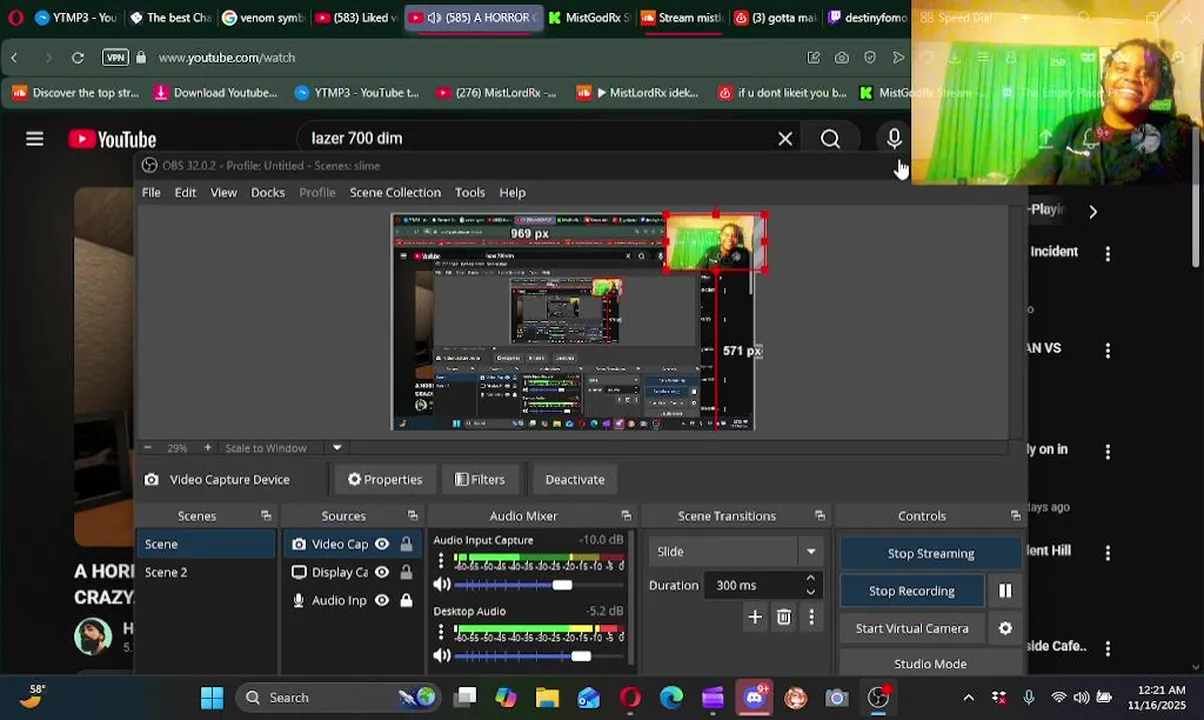Click Start Virtual Camera
1204x720 pixels.
click(912, 628)
